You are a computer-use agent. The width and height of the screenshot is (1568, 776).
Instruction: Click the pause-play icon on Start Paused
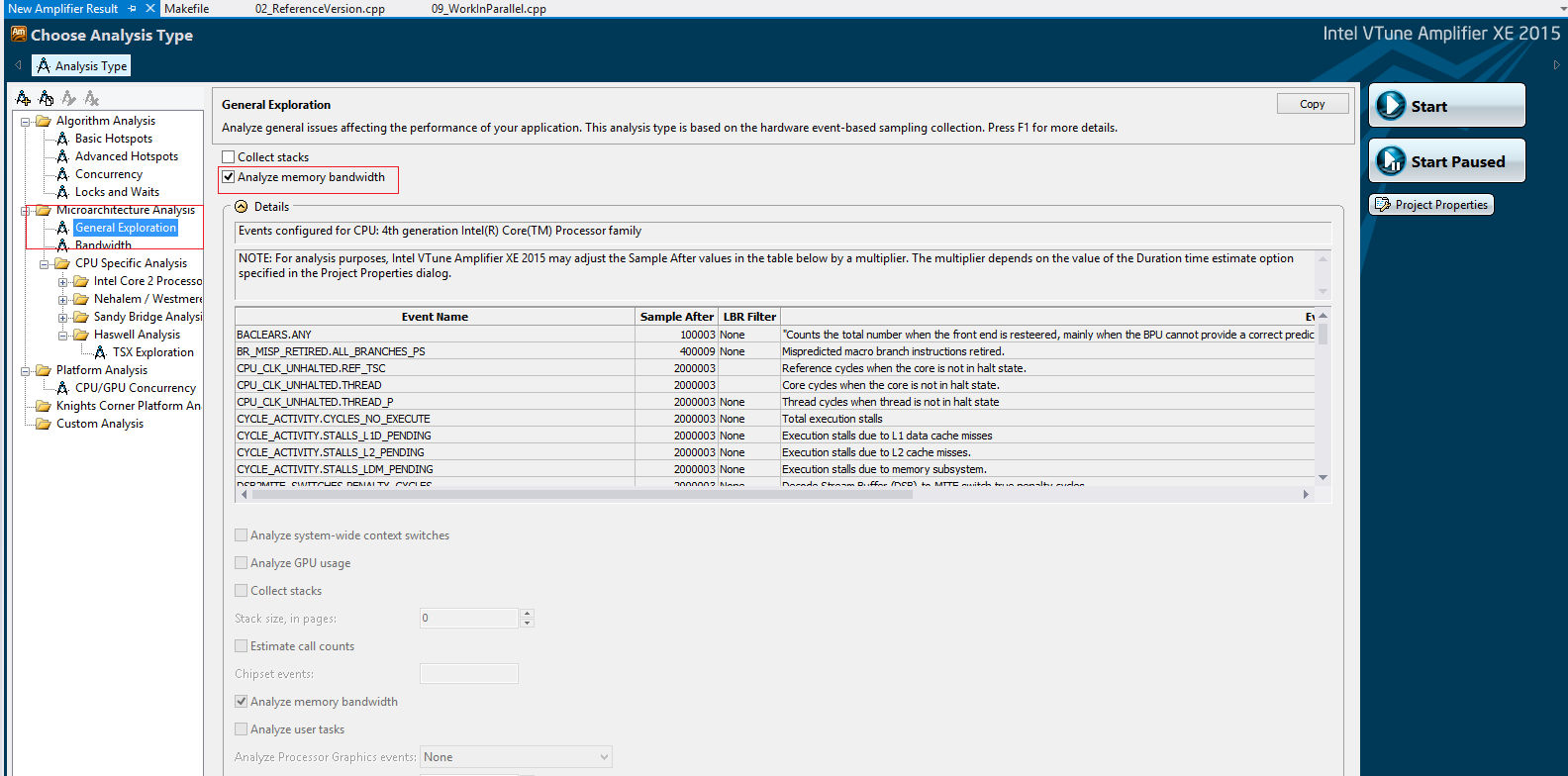coord(1391,160)
